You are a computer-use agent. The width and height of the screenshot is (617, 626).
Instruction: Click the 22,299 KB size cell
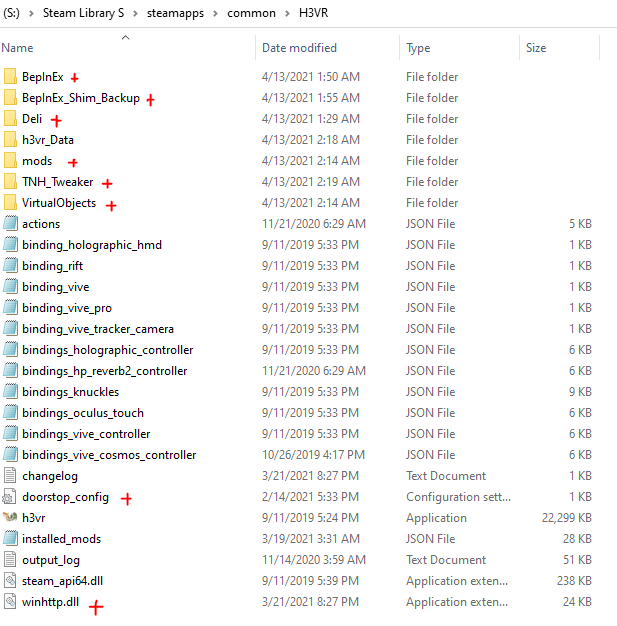(x=567, y=518)
